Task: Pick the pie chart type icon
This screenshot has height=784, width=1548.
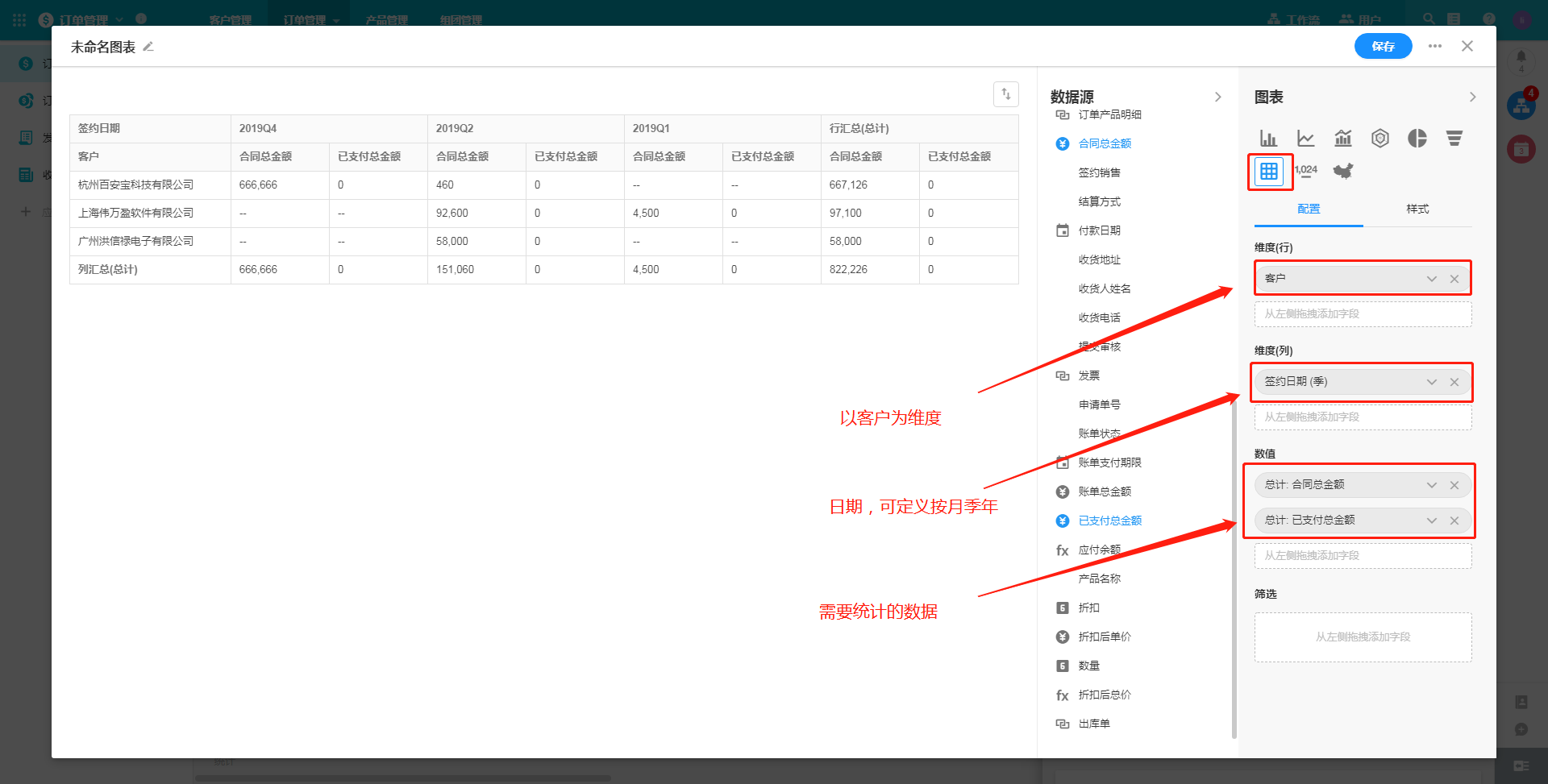Action: click(1417, 139)
